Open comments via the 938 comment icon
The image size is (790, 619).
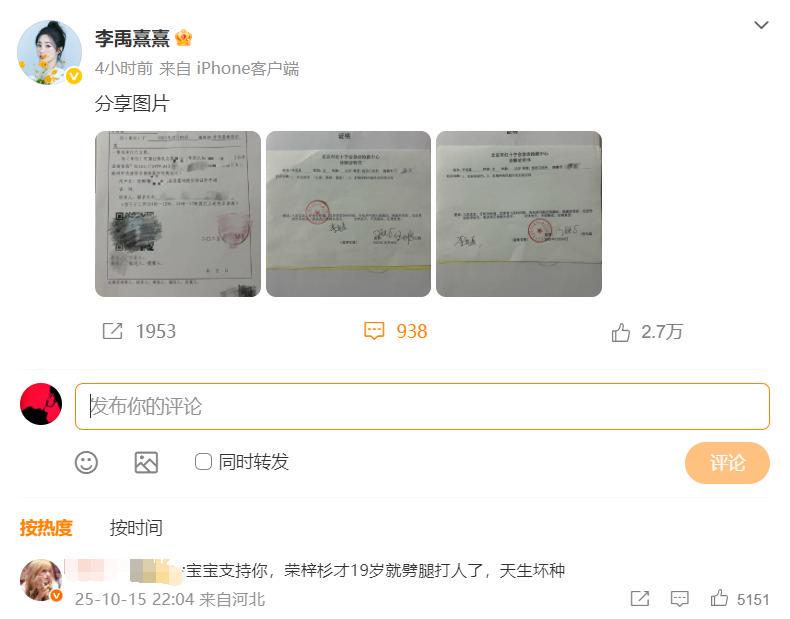coord(374,331)
